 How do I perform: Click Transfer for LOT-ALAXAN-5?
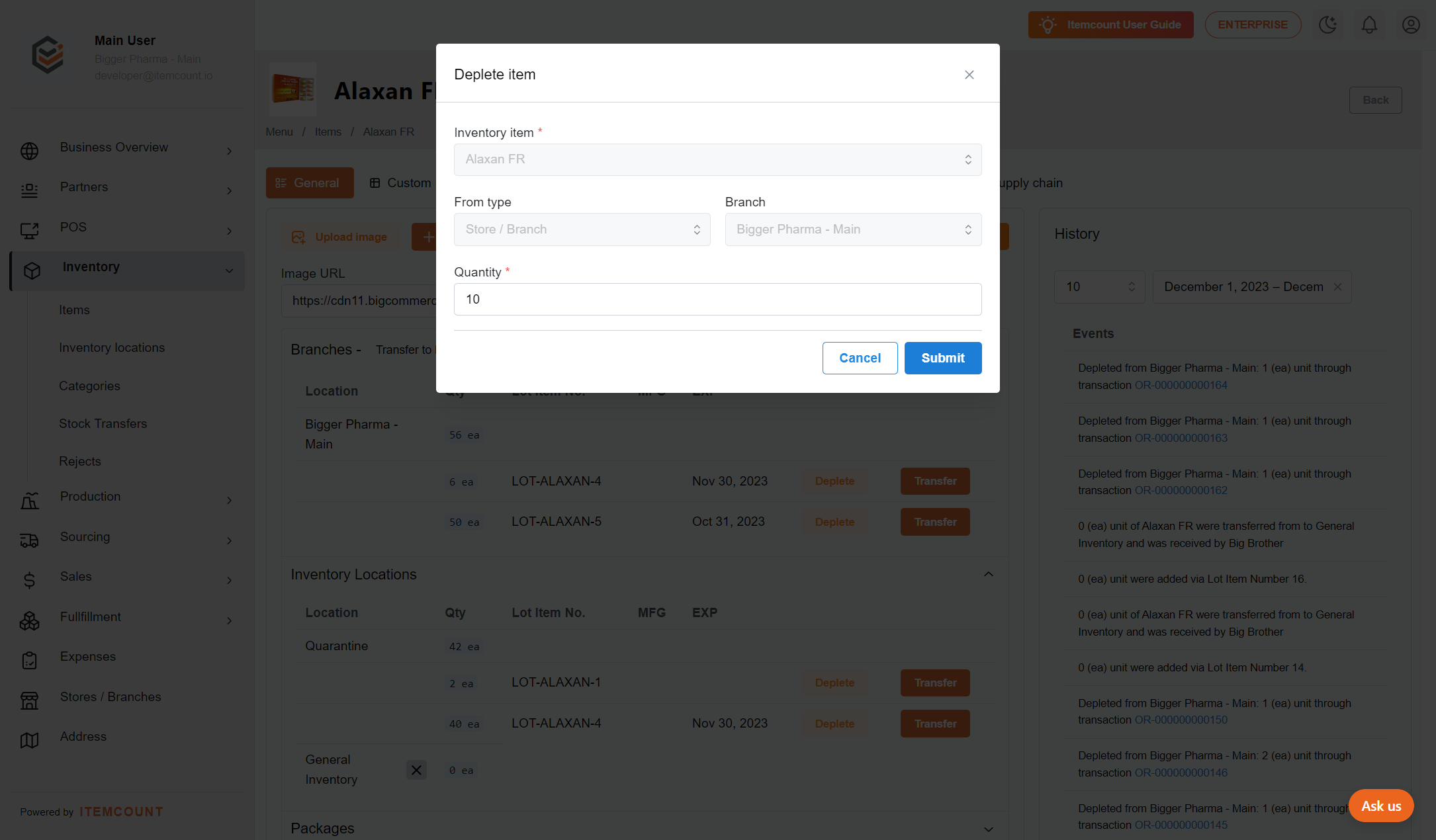pos(934,522)
